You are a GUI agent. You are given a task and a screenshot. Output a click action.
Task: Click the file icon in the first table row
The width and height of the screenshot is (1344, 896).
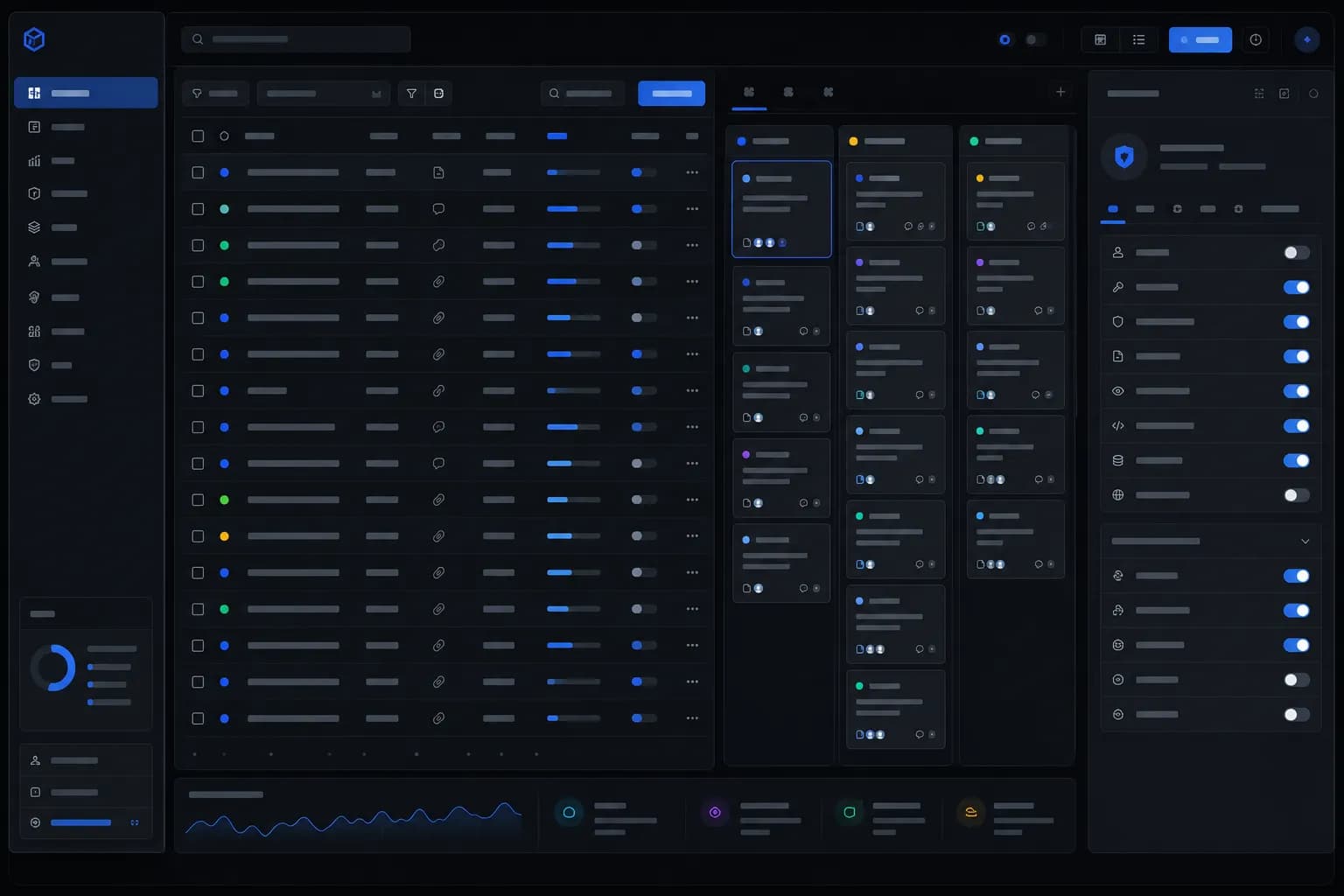tap(438, 172)
